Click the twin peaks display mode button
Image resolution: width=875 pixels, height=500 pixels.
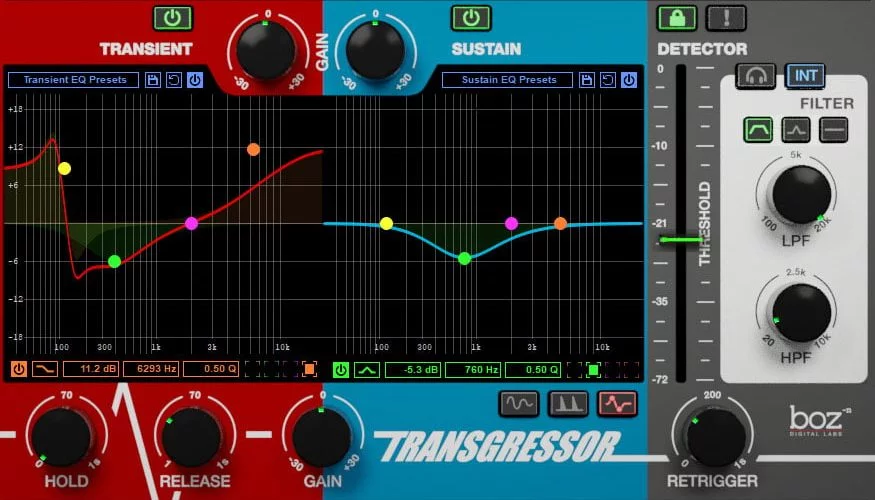(x=568, y=403)
